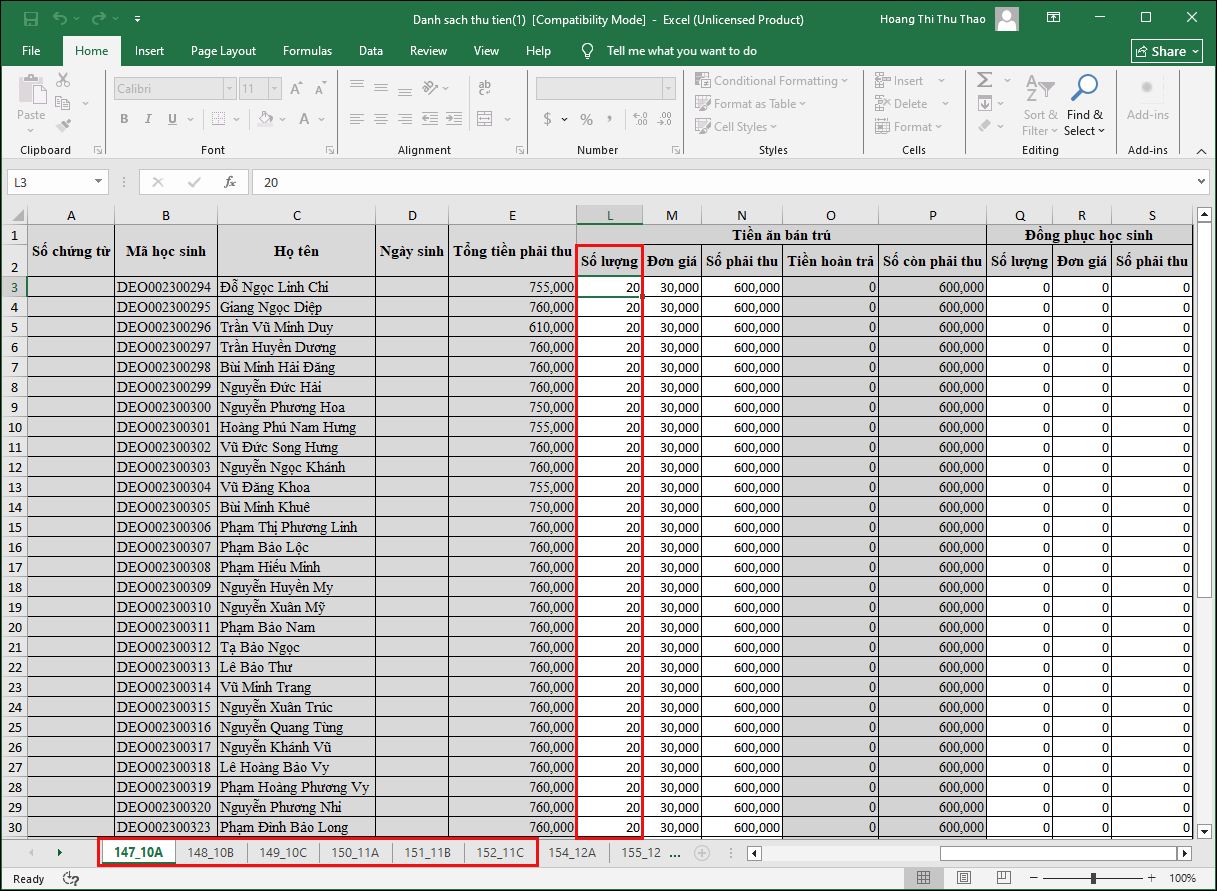Click the Save icon in title bar
Image resolution: width=1217 pixels, height=891 pixels.
[31, 19]
